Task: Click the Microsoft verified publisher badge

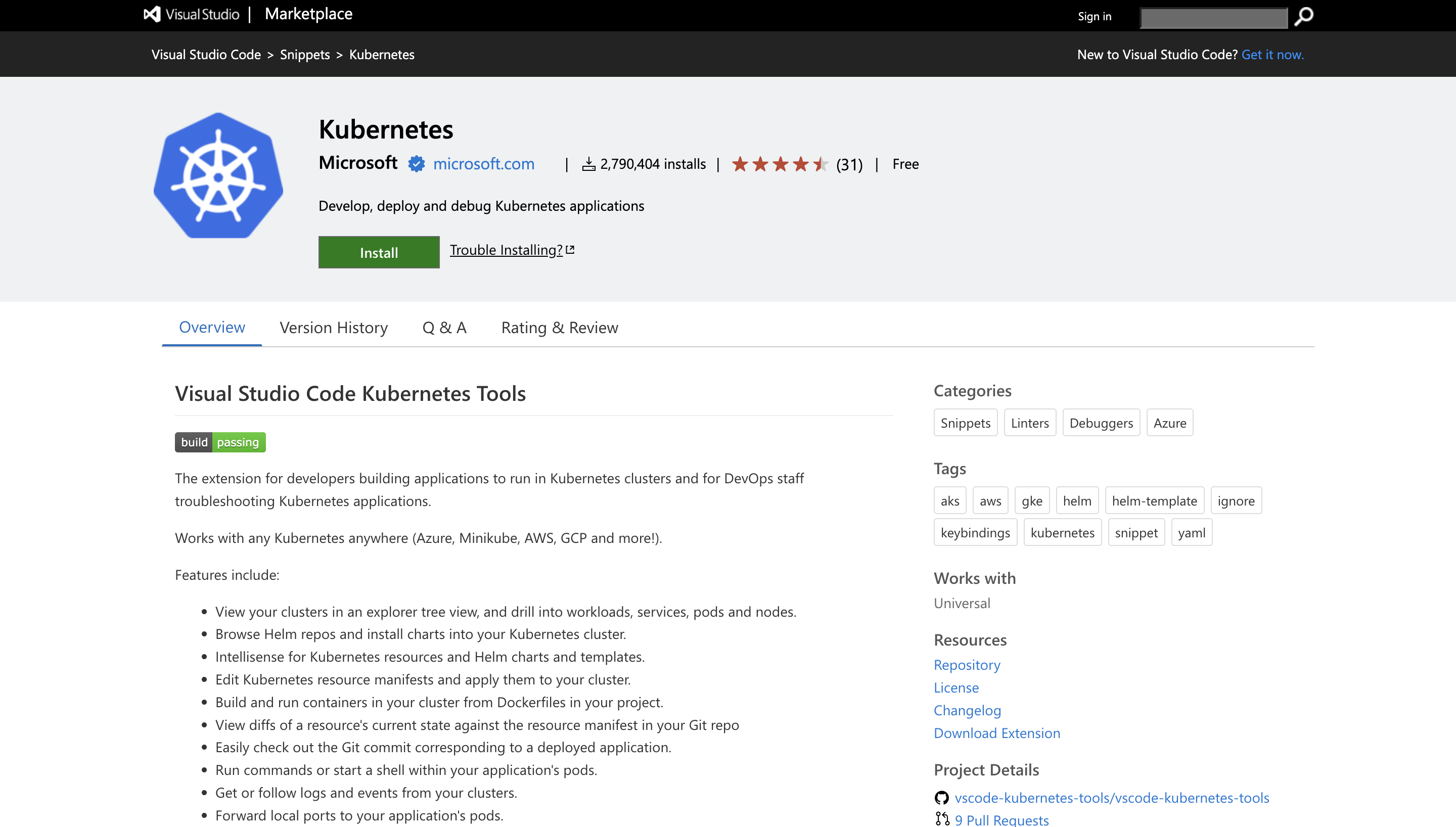Action: [416, 163]
